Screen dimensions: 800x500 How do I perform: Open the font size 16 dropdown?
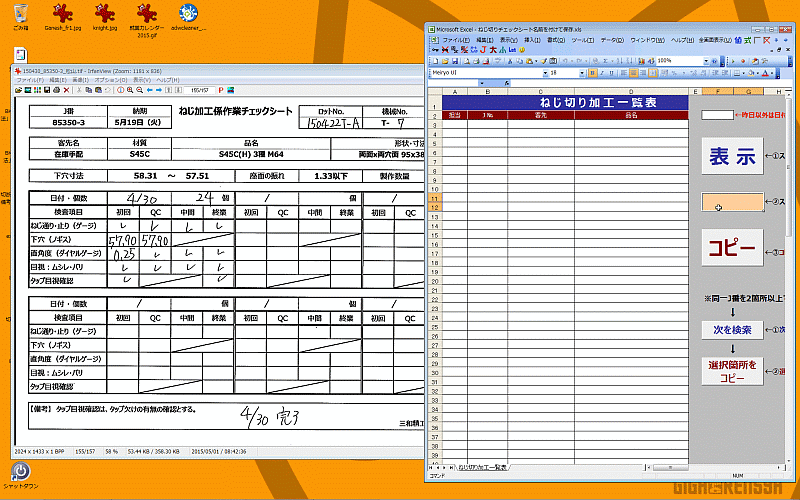(x=582, y=73)
